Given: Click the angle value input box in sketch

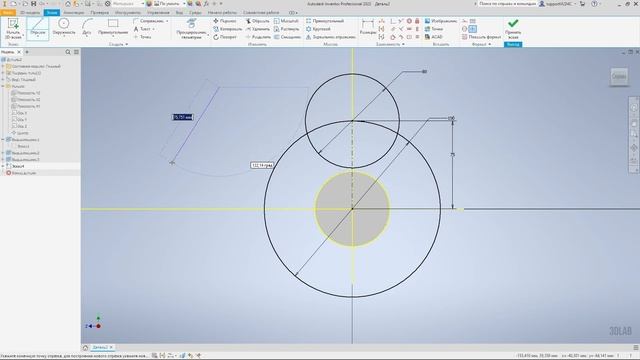Looking at the screenshot, I should point(262,165).
